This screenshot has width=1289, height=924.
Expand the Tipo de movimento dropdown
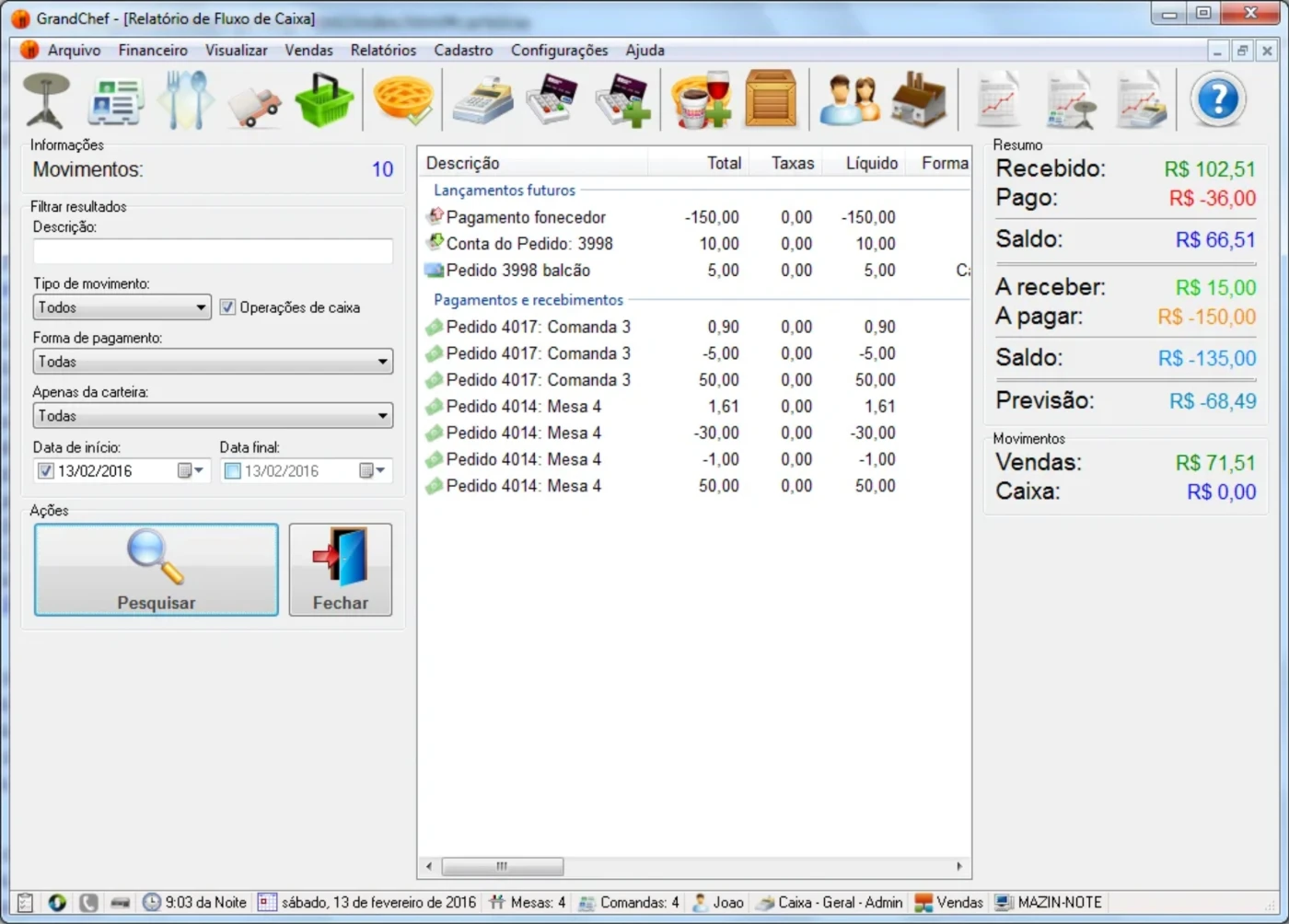122,307
